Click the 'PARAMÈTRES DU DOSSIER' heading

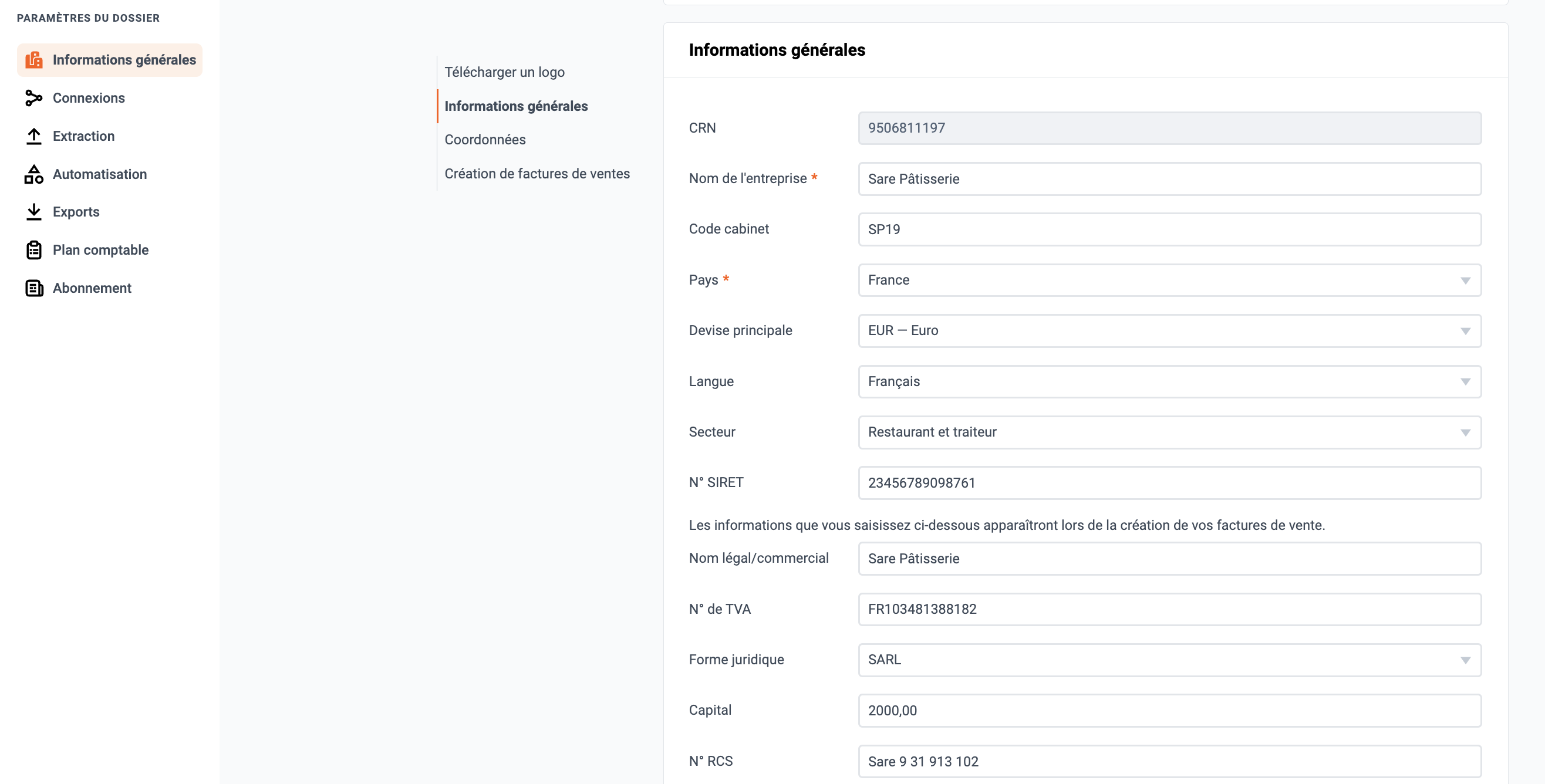88,18
